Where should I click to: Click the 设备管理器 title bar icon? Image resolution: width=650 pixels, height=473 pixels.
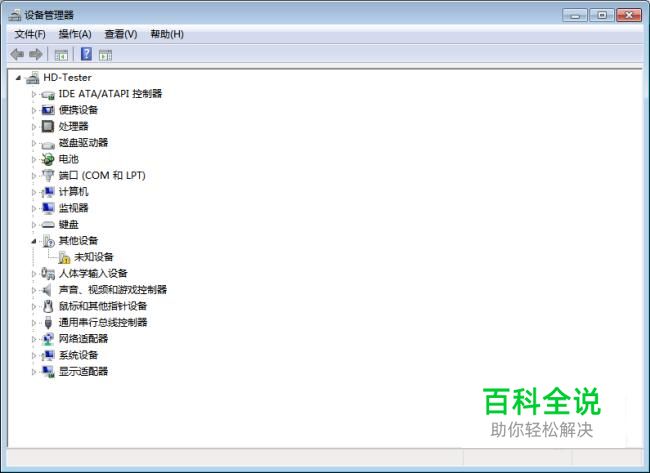click(x=15, y=15)
